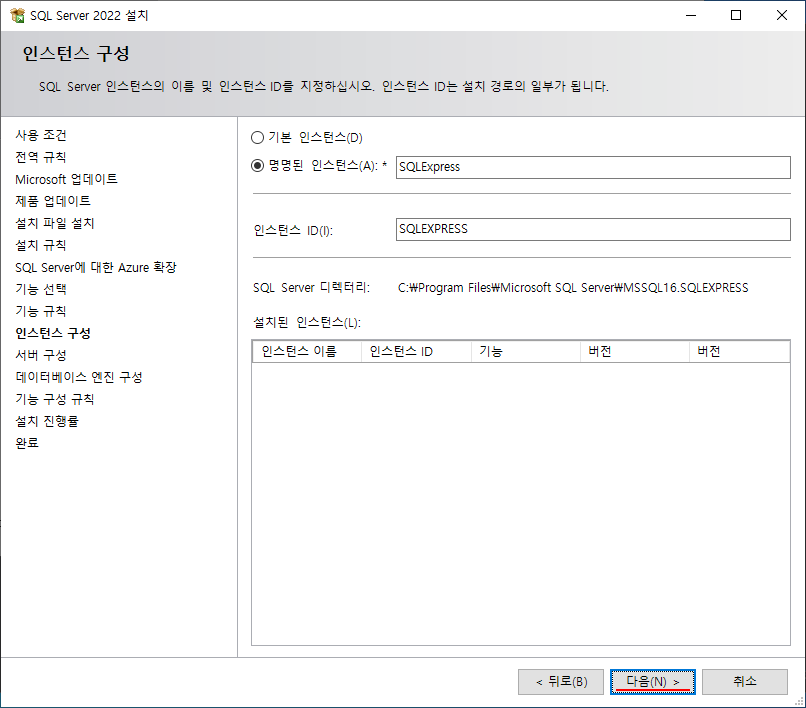Select the 인스턴스 구성 step in sidebar
Screen dimensions: 806x708
click(53, 333)
